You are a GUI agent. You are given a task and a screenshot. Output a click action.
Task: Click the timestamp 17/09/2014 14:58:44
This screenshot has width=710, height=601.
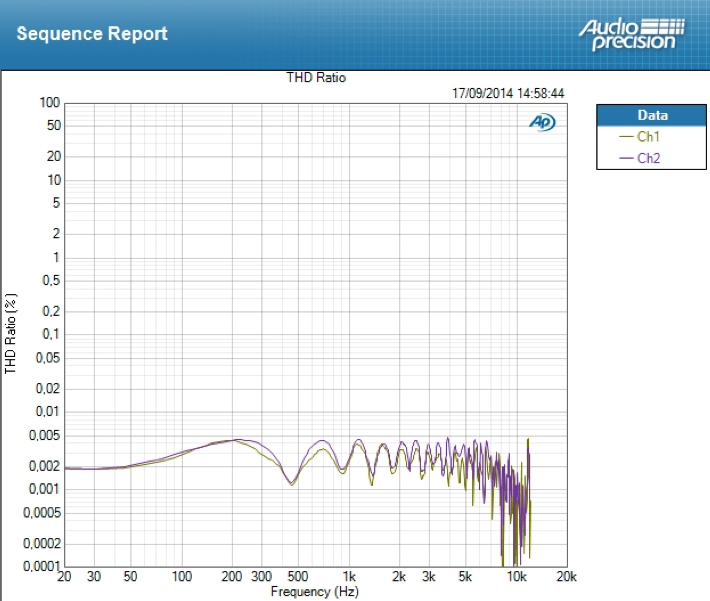click(508, 93)
